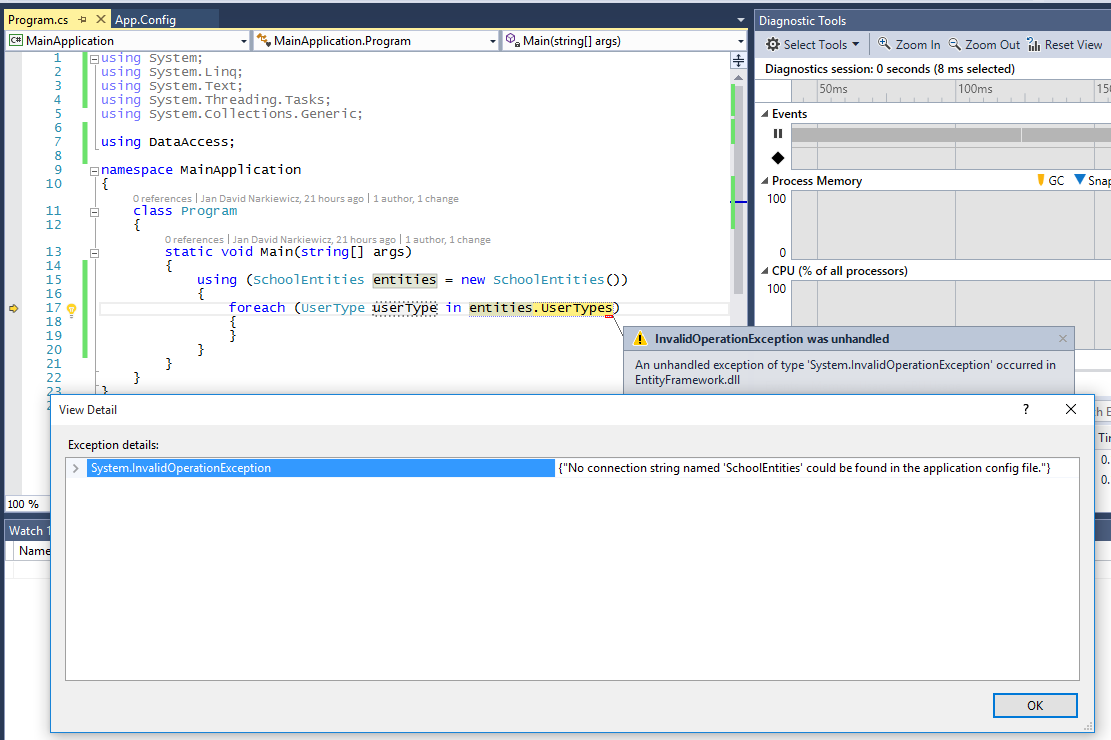Click the GC marker icon in Process Memory
The width and height of the screenshot is (1111, 740).
point(1041,180)
